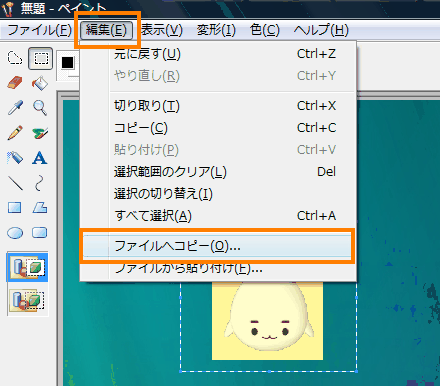
Task: Select the Airbrush spray tool
Action: coord(15,157)
